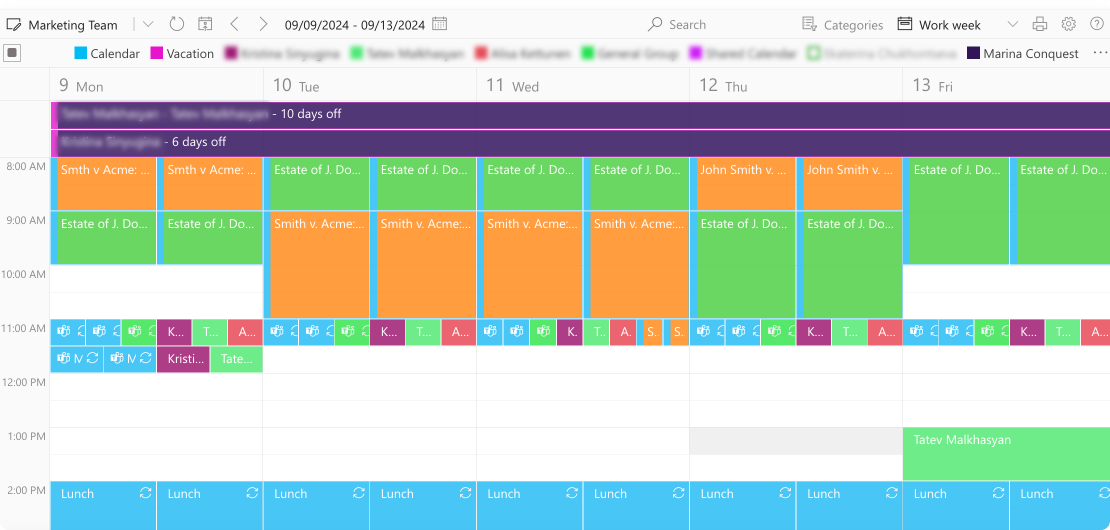Viewport: 1110px width, 530px height.
Task: Expand the dropdown chevron next to Marketing Team
Action: click(148, 24)
